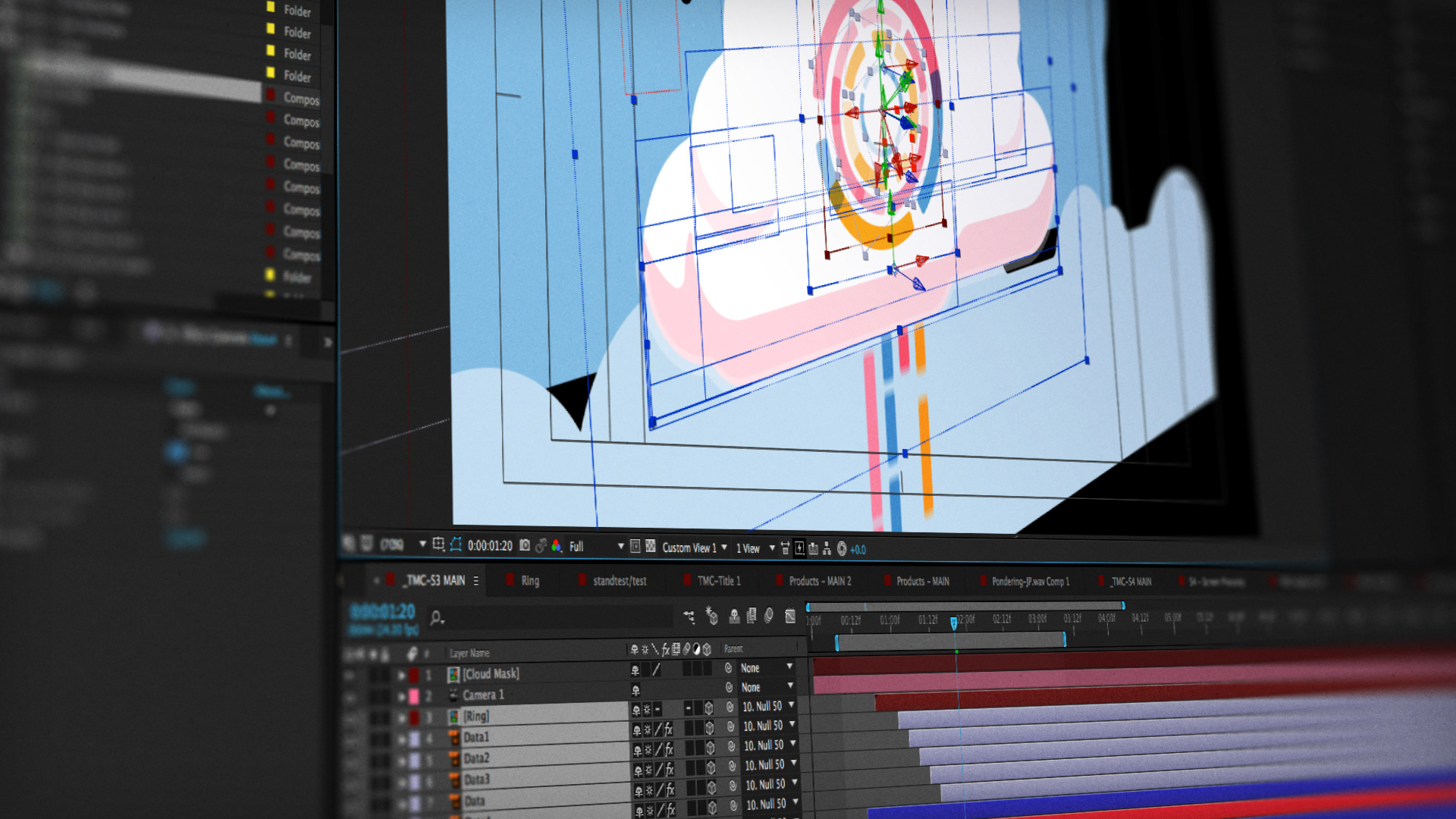This screenshot has width=1456, height=819.
Task: Click the pink label swatch of Camera 1
Action: click(x=414, y=695)
